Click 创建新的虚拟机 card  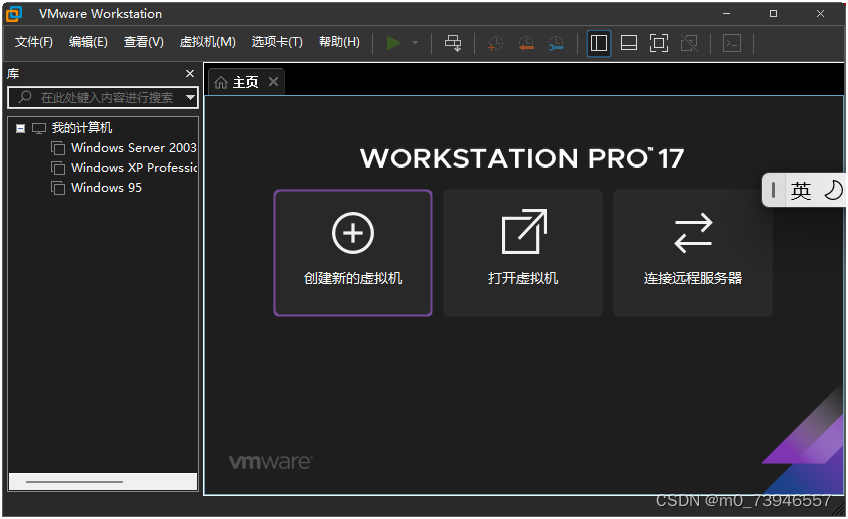353,252
